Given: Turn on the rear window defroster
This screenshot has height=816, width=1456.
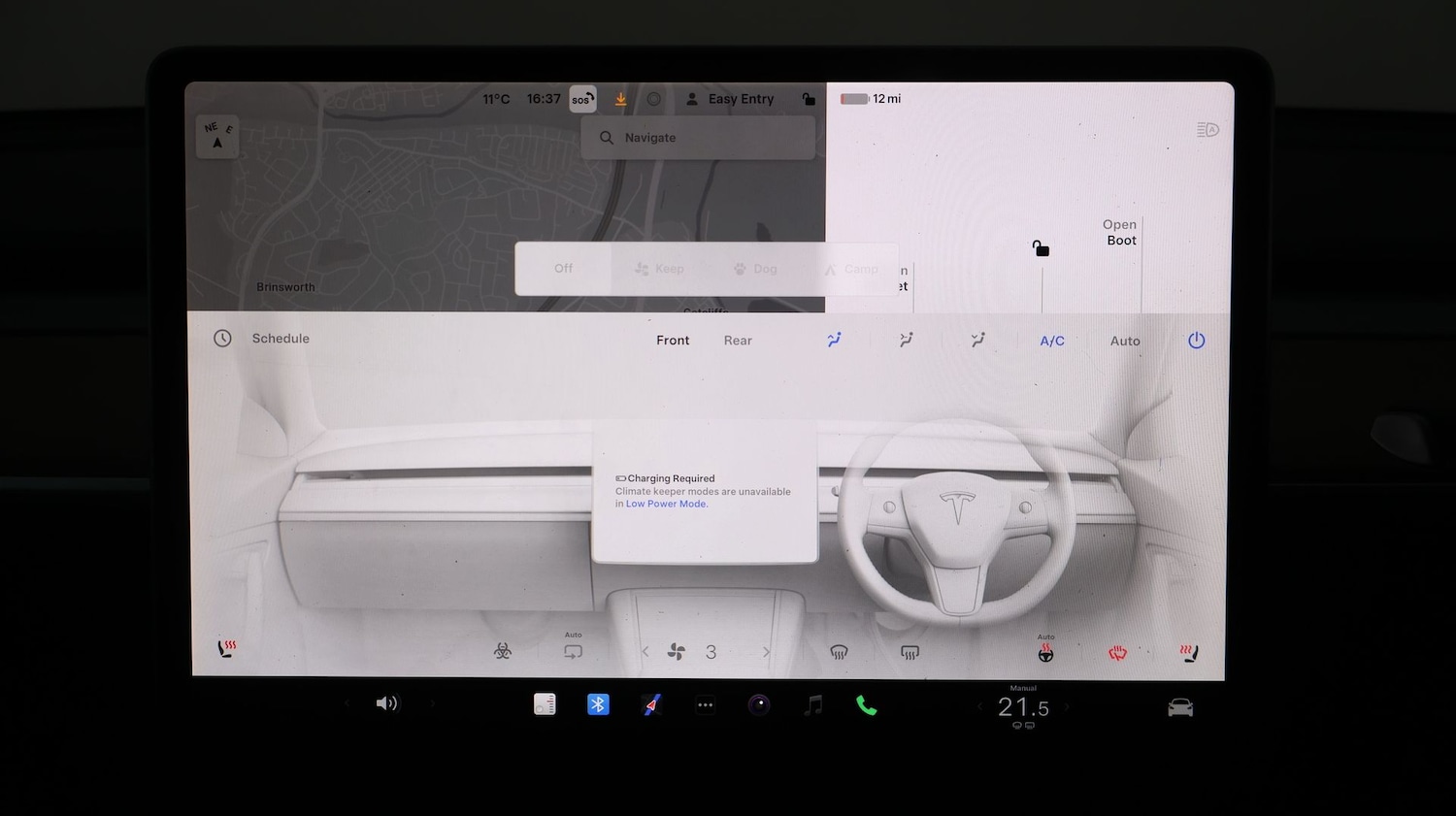Looking at the screenshot, I should 910,652.
